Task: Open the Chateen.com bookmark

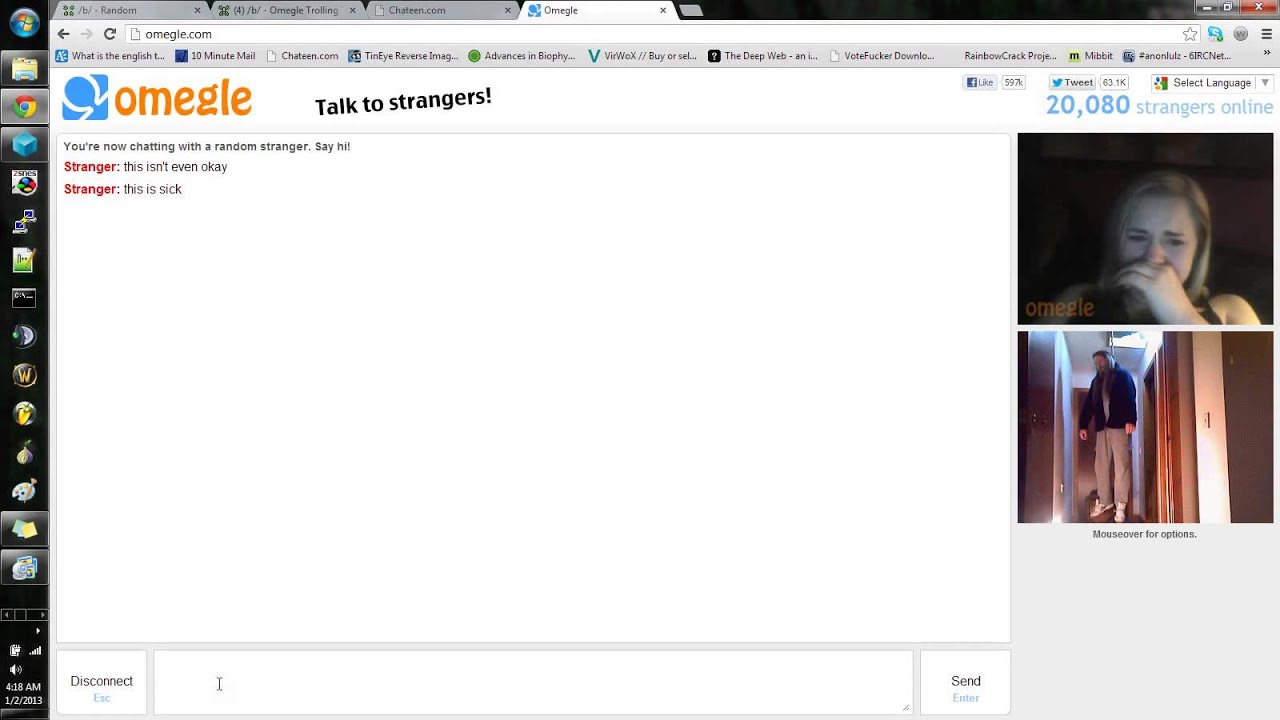Action: 302,56
